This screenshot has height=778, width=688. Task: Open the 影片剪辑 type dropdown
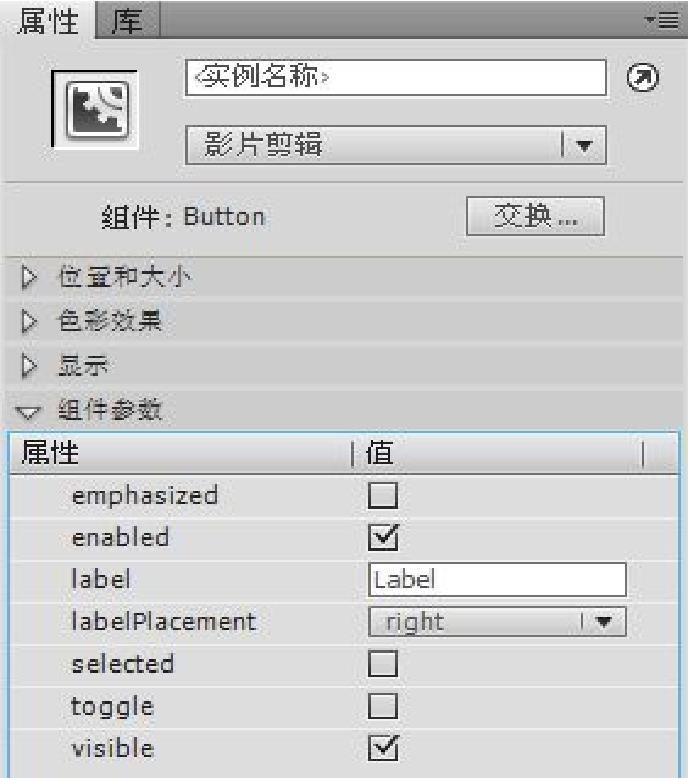[396, 147]
